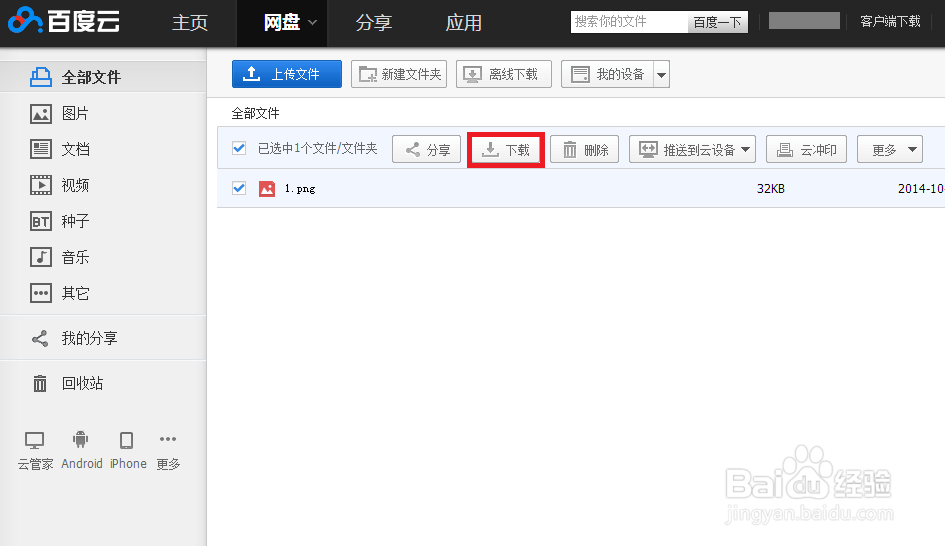
Task: Click the 删除 delete button
Action: tap(585, 149)
